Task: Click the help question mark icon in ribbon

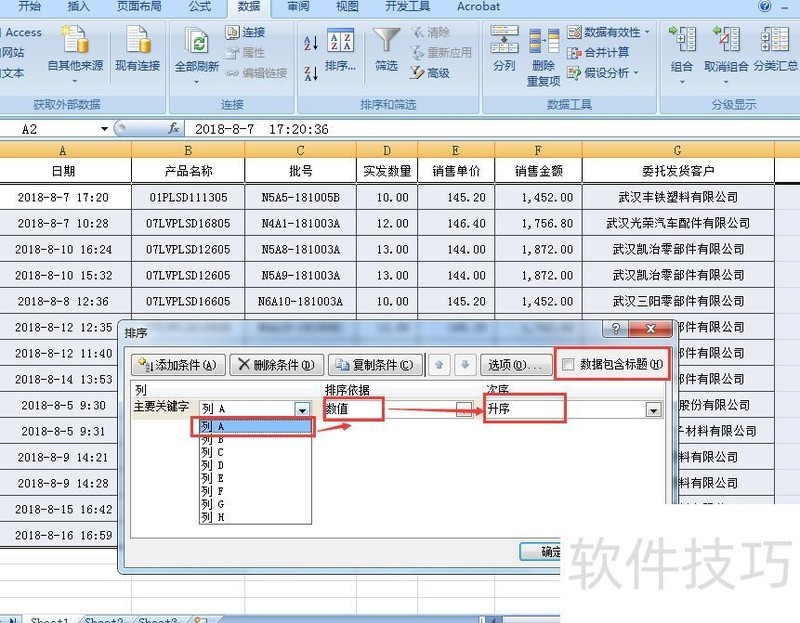Action: [764, 6]
